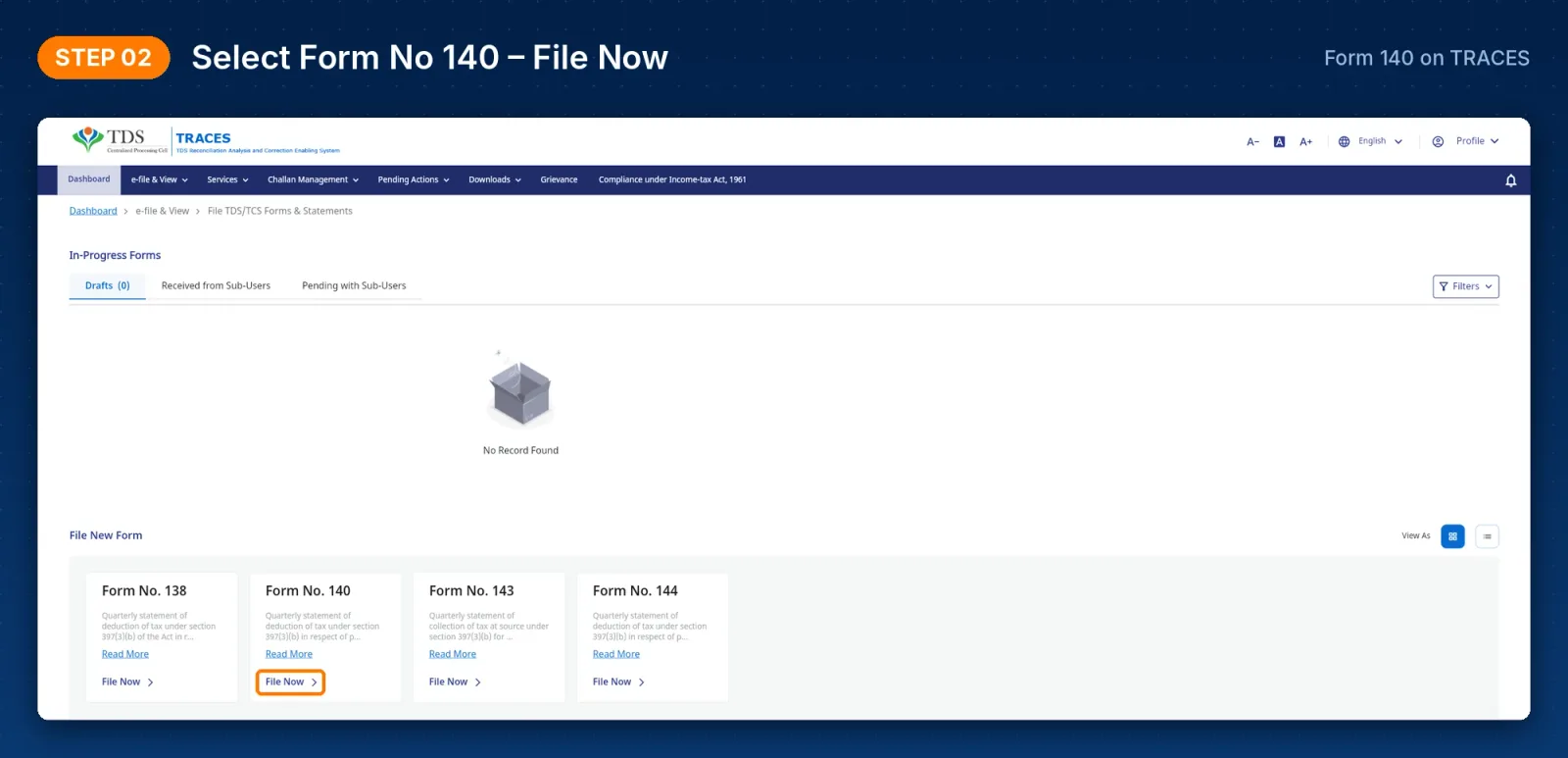
Task: Open the notification bell
Action: [x=1510, y=180]
